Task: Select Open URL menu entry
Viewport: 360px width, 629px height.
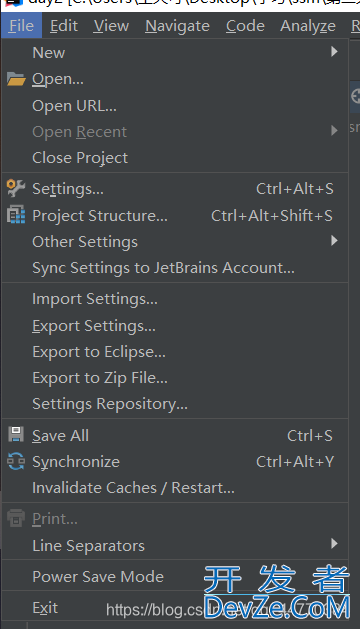Action: (x=175, y=106)
